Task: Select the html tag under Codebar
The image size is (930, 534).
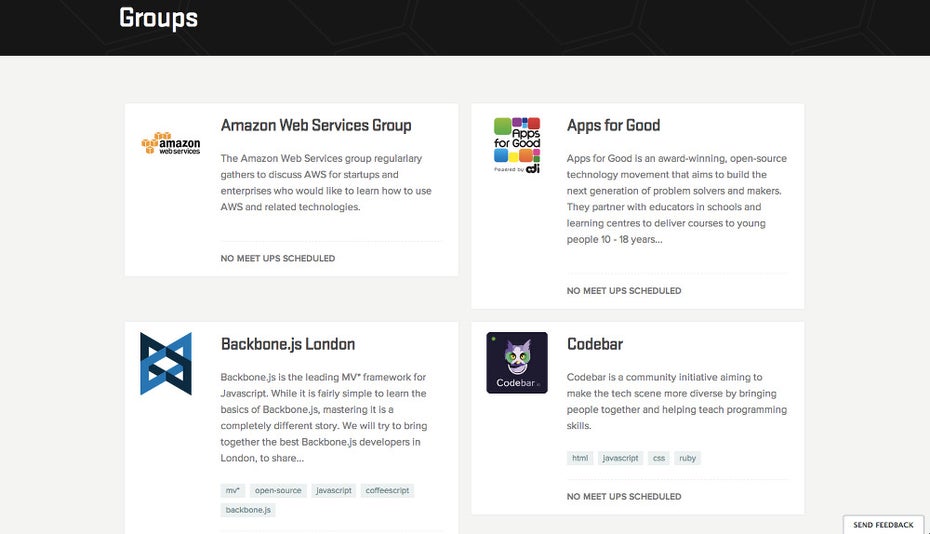Action: coord(580,458)
